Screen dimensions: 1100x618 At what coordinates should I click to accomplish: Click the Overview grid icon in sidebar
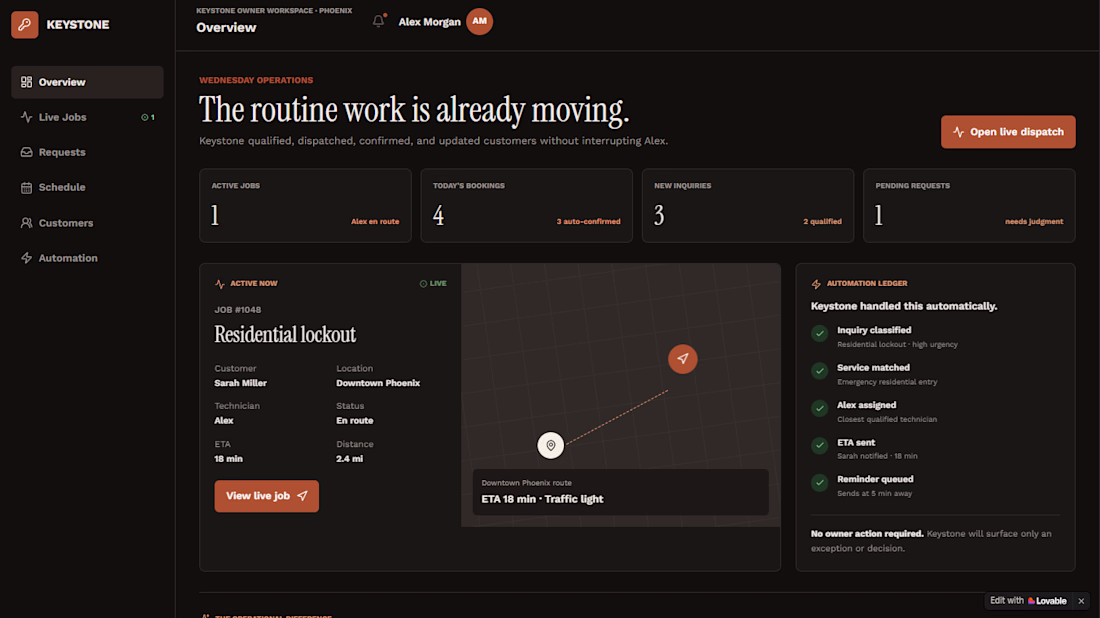coord(27,82)
